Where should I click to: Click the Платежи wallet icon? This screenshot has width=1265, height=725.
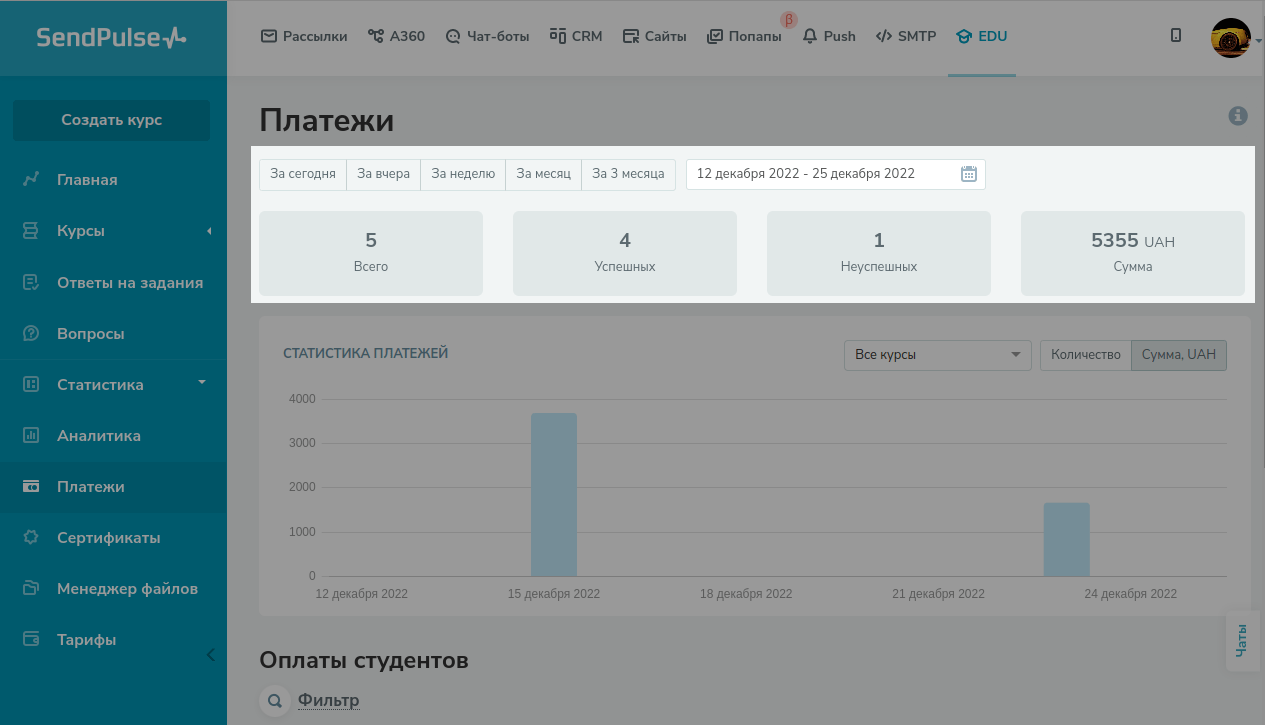pyautogui.click(x=31, y=487)
